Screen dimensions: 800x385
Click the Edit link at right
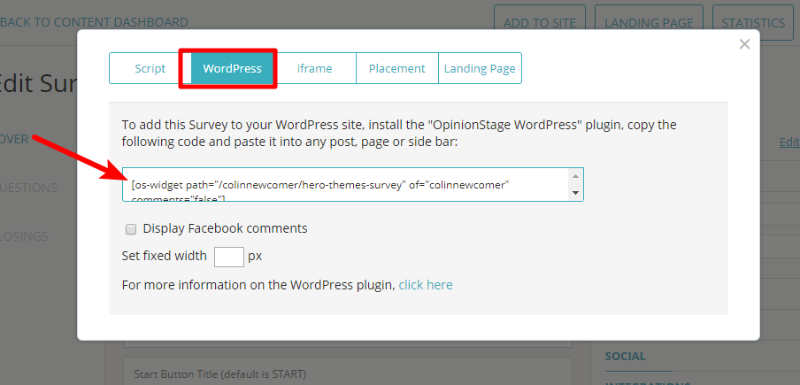coord(789,142)
